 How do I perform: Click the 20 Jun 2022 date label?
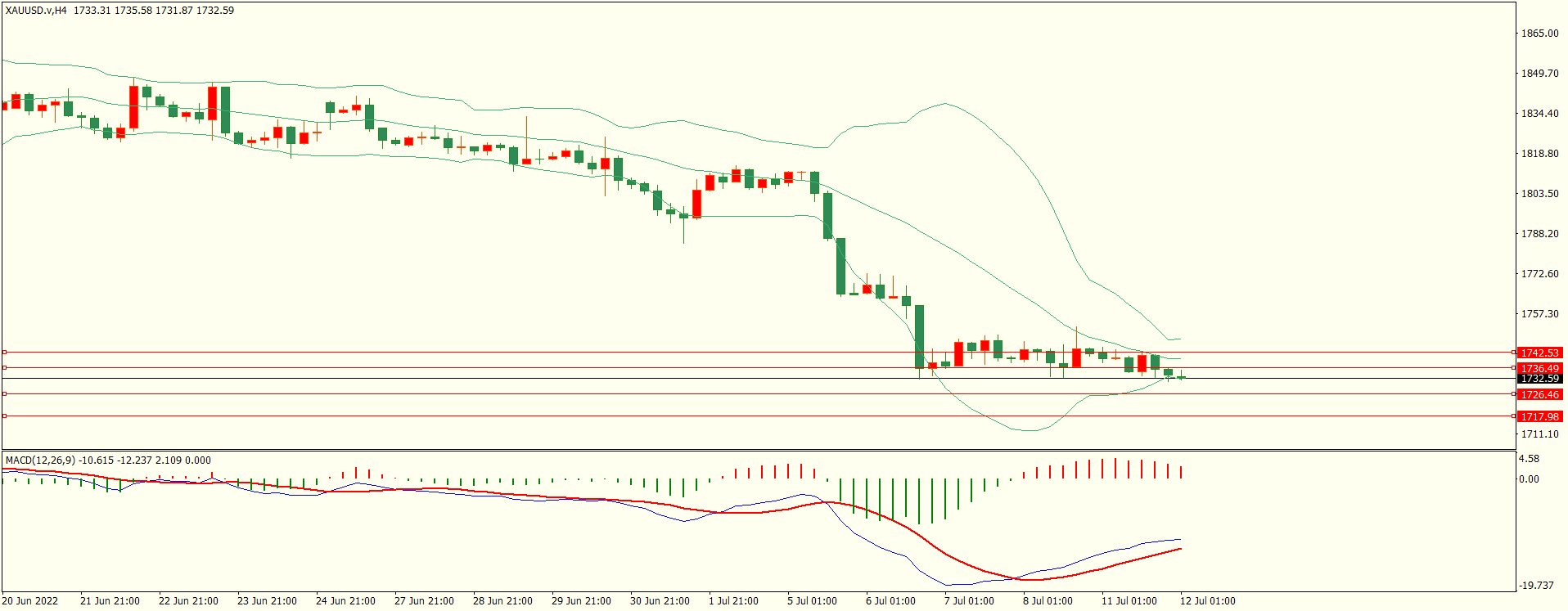click(x=30, y=601)
